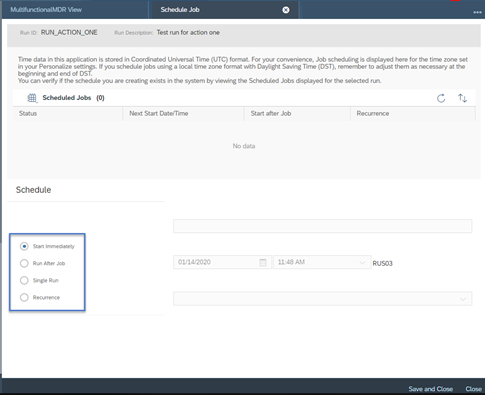Viewport: 485px width, 395px height.
Task: Choose the Single Run option
Action: (24, 280)
